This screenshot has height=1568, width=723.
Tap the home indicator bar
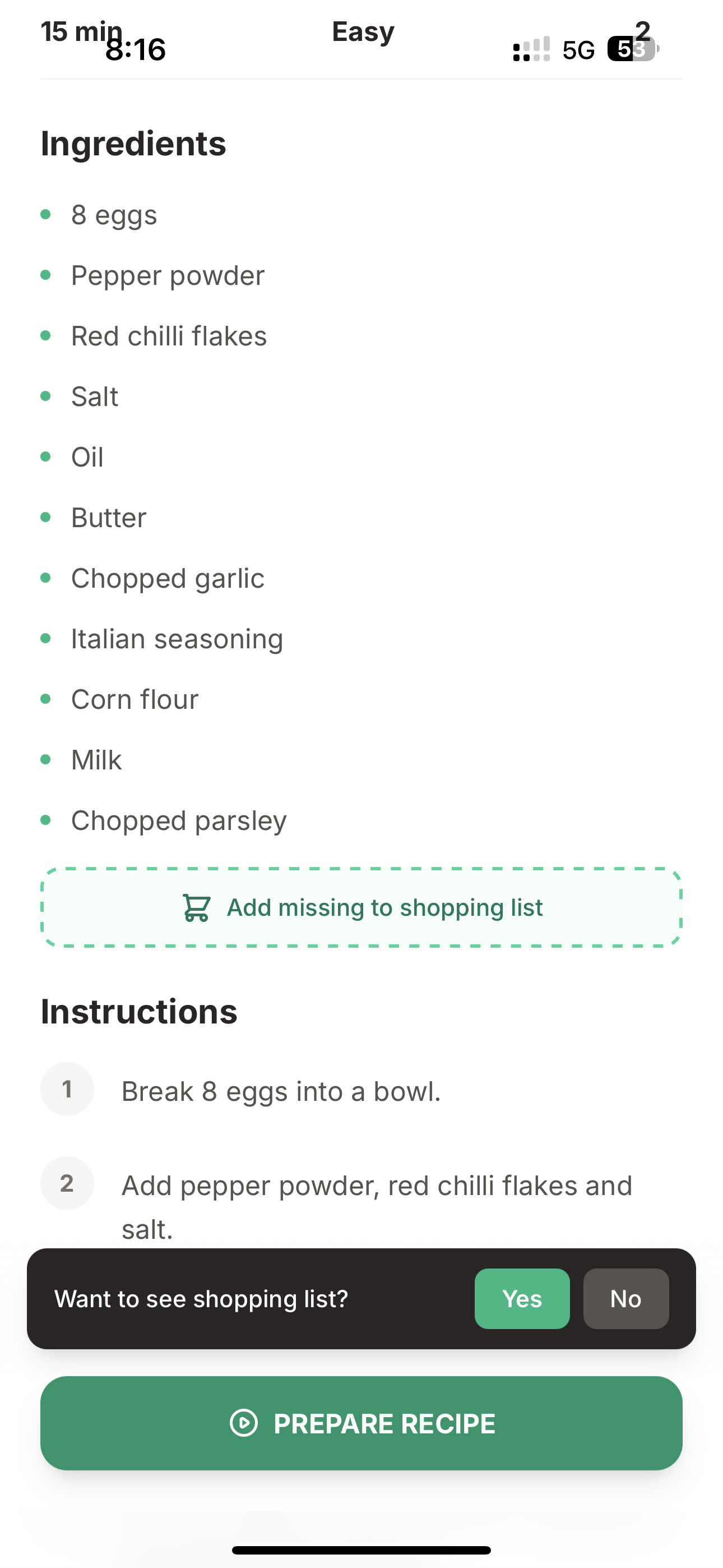click(x=361, y=1549)
